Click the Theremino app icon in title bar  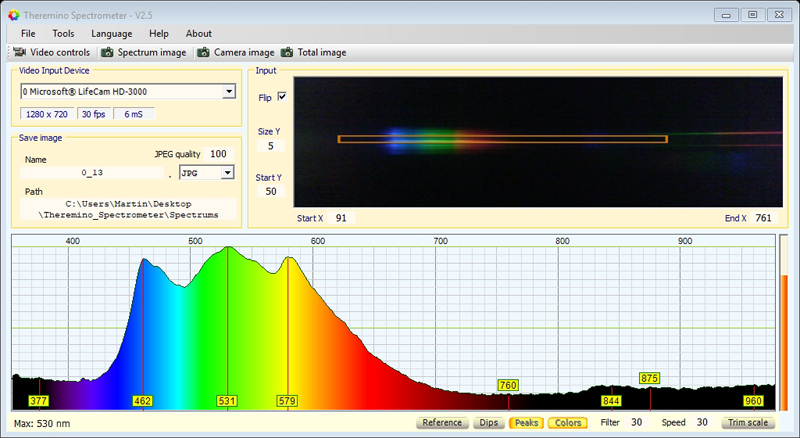coord(12,15)
